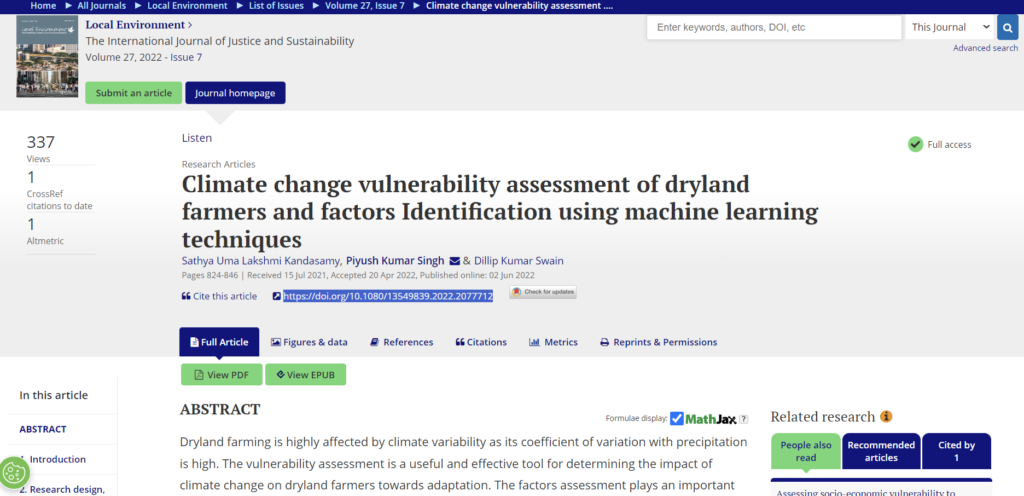
Task: Click the Submit an article button
Action: pos(133,93)
